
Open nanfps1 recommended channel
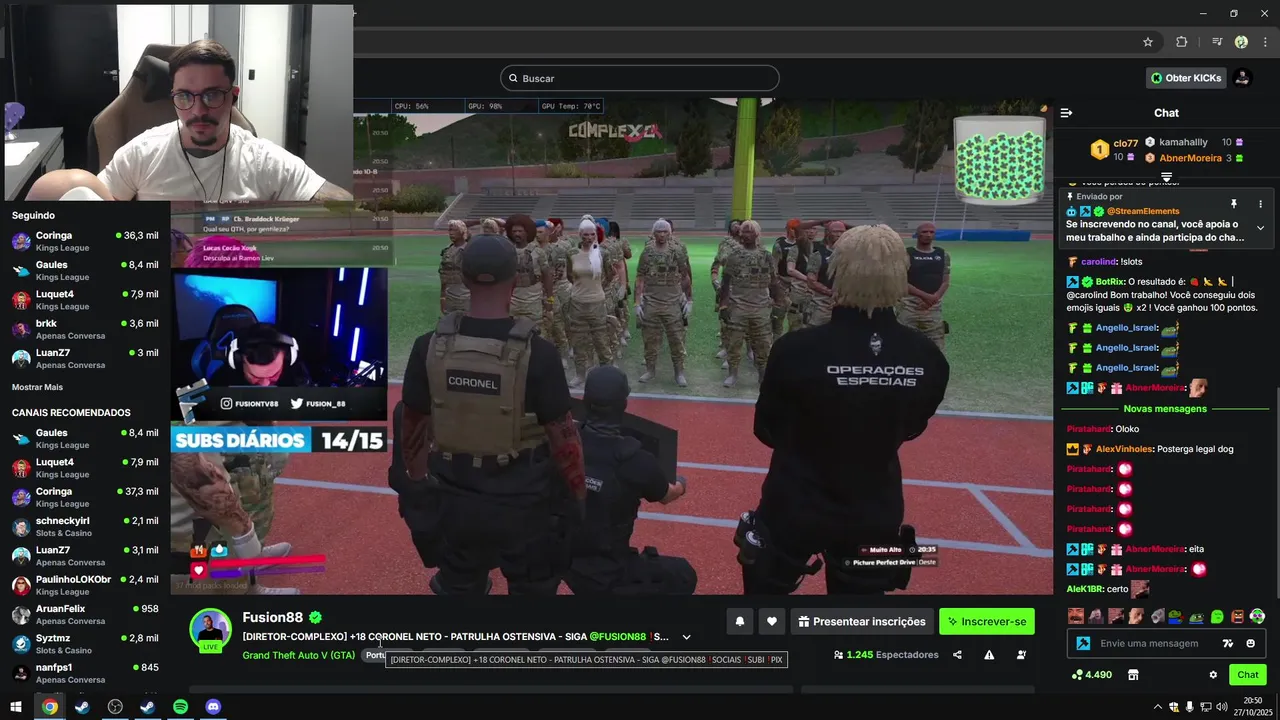coord(85,672)
